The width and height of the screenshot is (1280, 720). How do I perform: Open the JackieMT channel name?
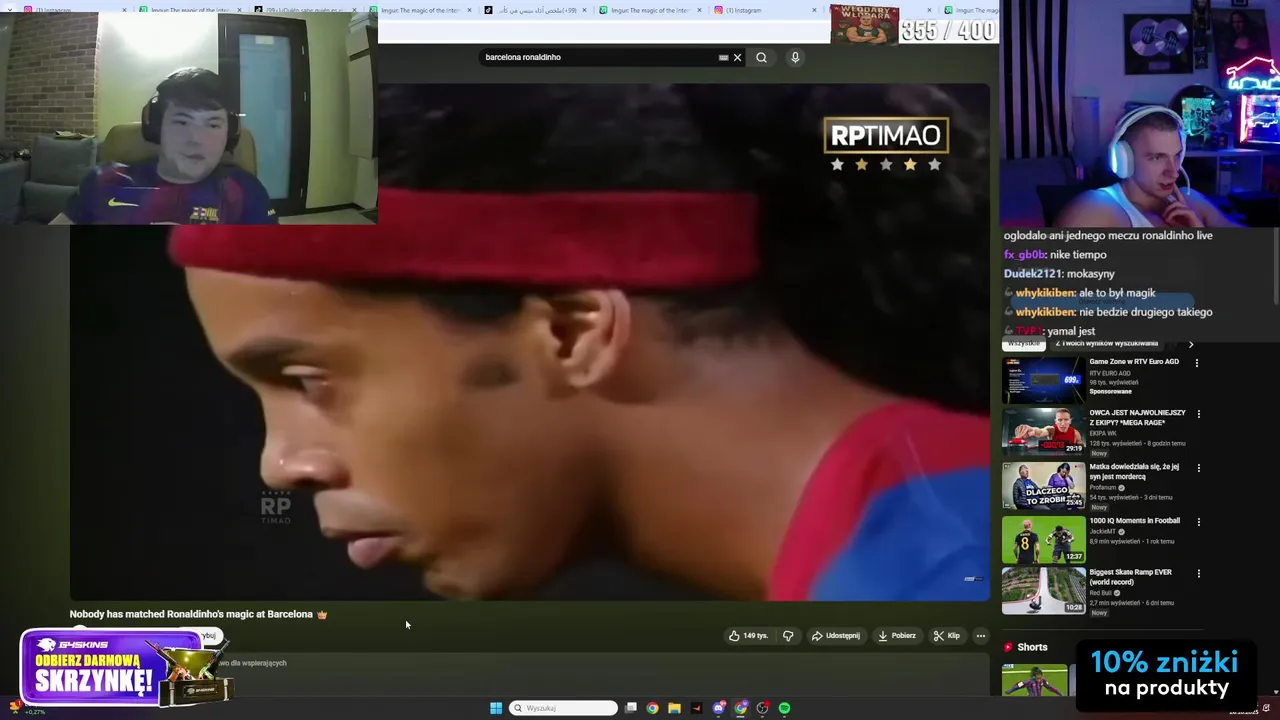pos(1102,532)
